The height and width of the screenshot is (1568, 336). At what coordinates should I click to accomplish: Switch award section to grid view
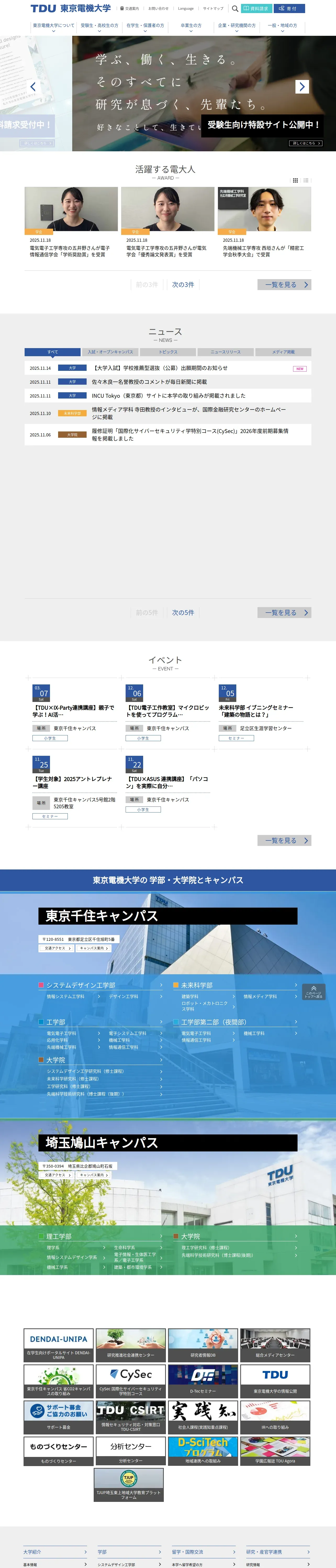tap(296, 180)
